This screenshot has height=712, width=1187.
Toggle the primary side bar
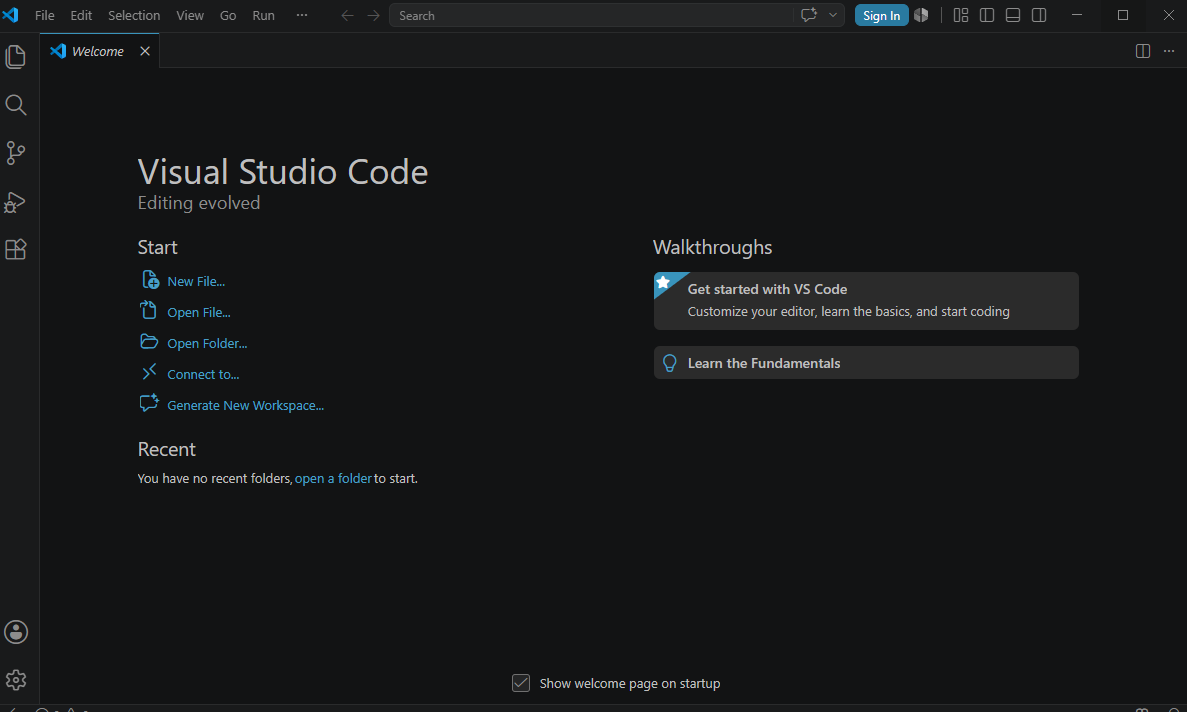tap(986, 15)
